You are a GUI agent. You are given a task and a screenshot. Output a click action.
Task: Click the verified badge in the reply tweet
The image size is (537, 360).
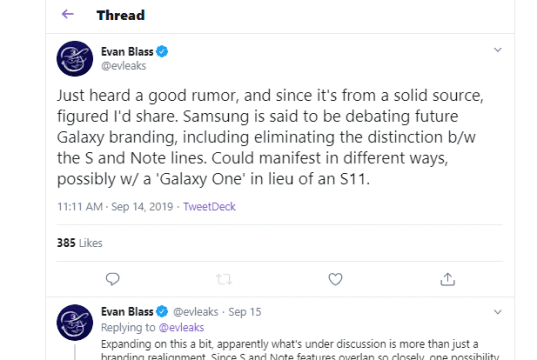[x=162, y=312]
